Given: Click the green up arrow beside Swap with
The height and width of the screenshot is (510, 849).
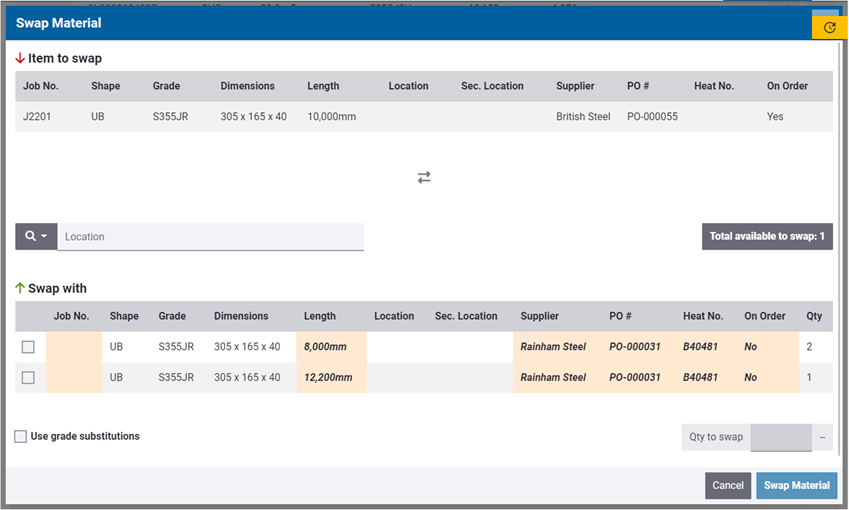Looking at the screenshot, I should click(20, 288).
